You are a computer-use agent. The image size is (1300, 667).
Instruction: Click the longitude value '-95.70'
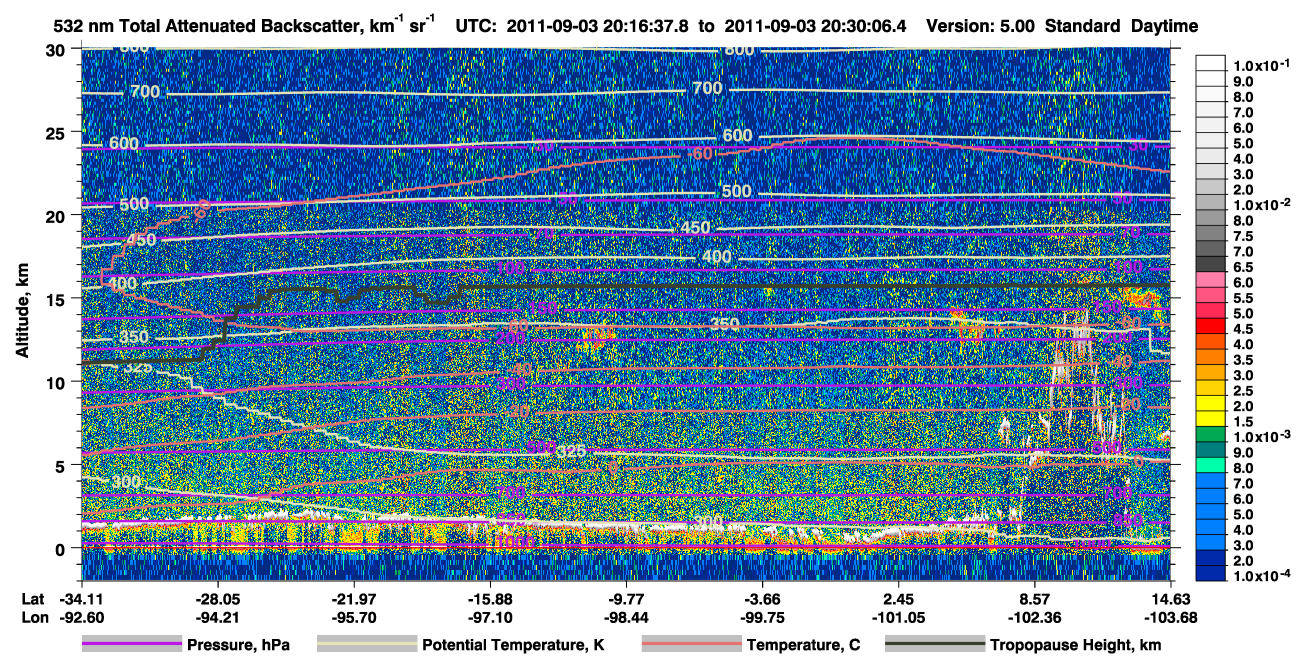click(x=354, y=616)
